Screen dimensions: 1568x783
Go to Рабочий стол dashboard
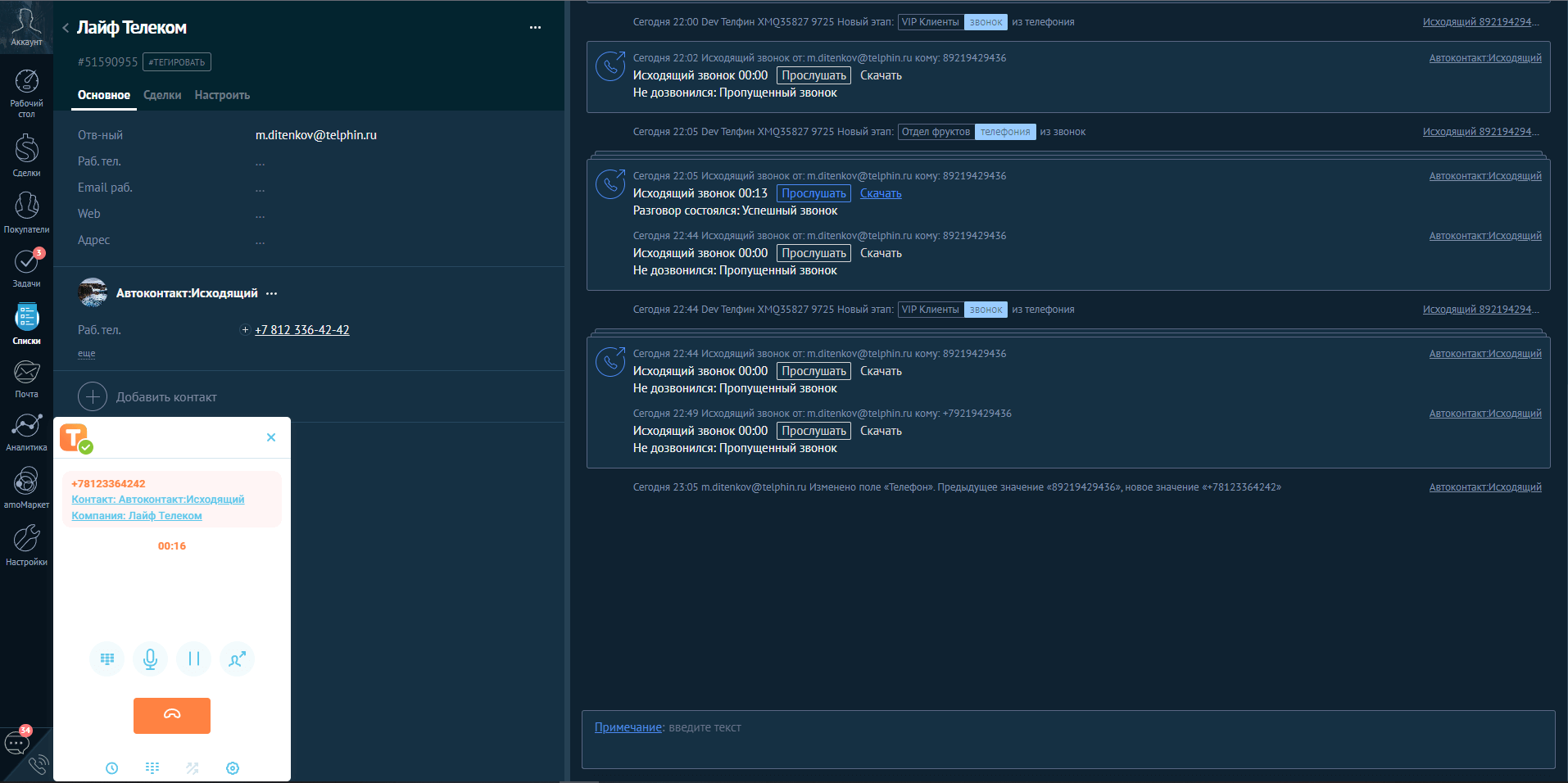click(x=26, y=93)
